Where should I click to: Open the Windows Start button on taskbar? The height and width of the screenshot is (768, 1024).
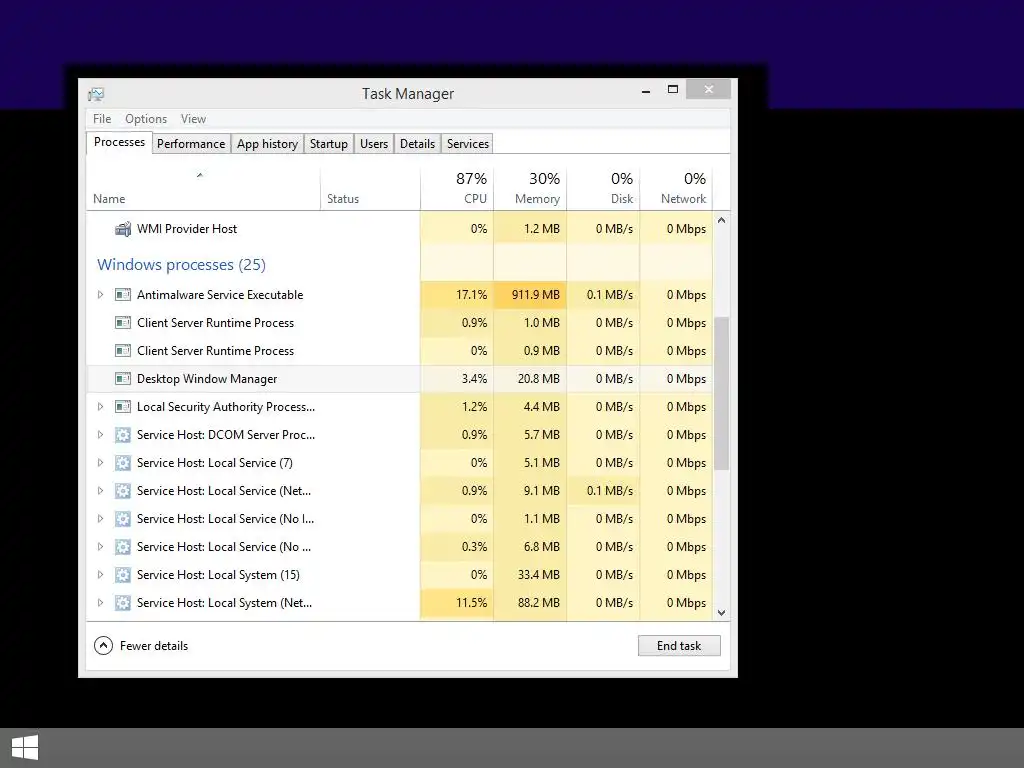[25, 748]
